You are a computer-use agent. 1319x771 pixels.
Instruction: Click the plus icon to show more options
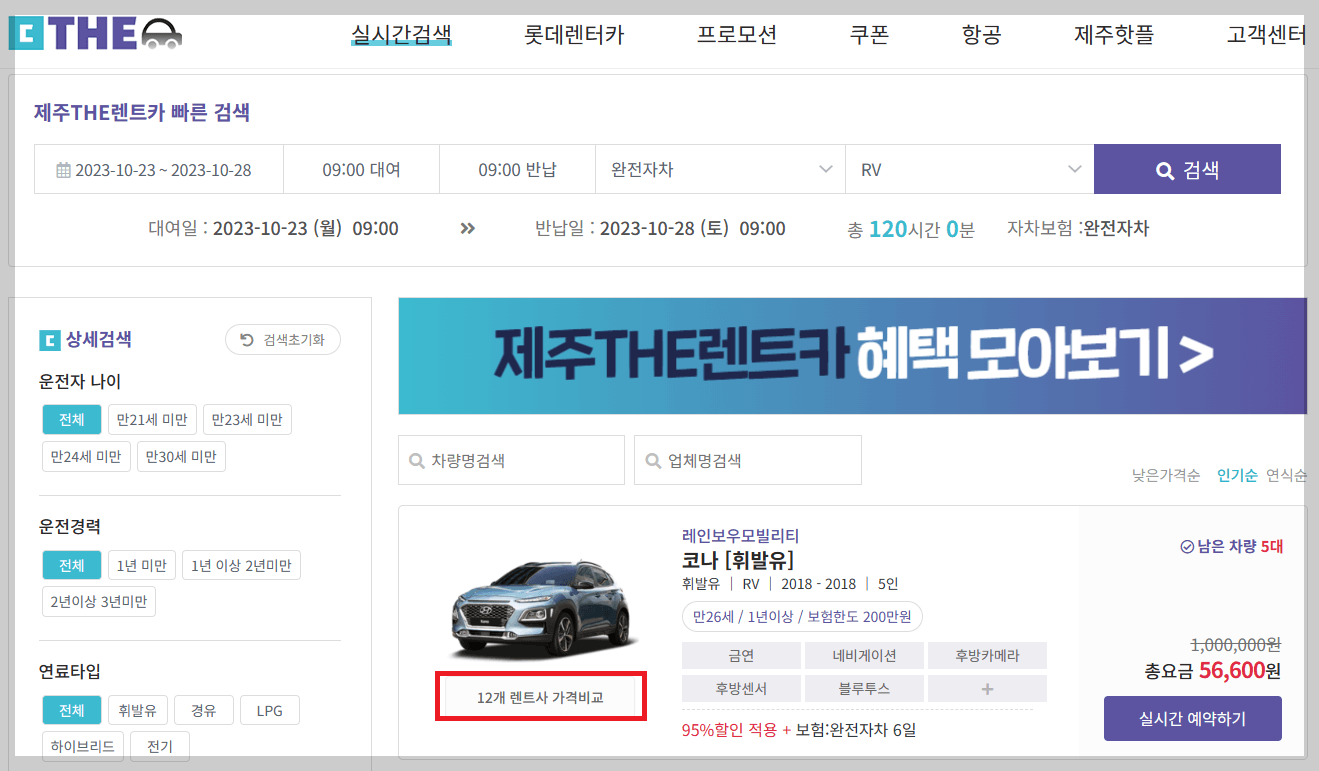(x=987, y=689)
